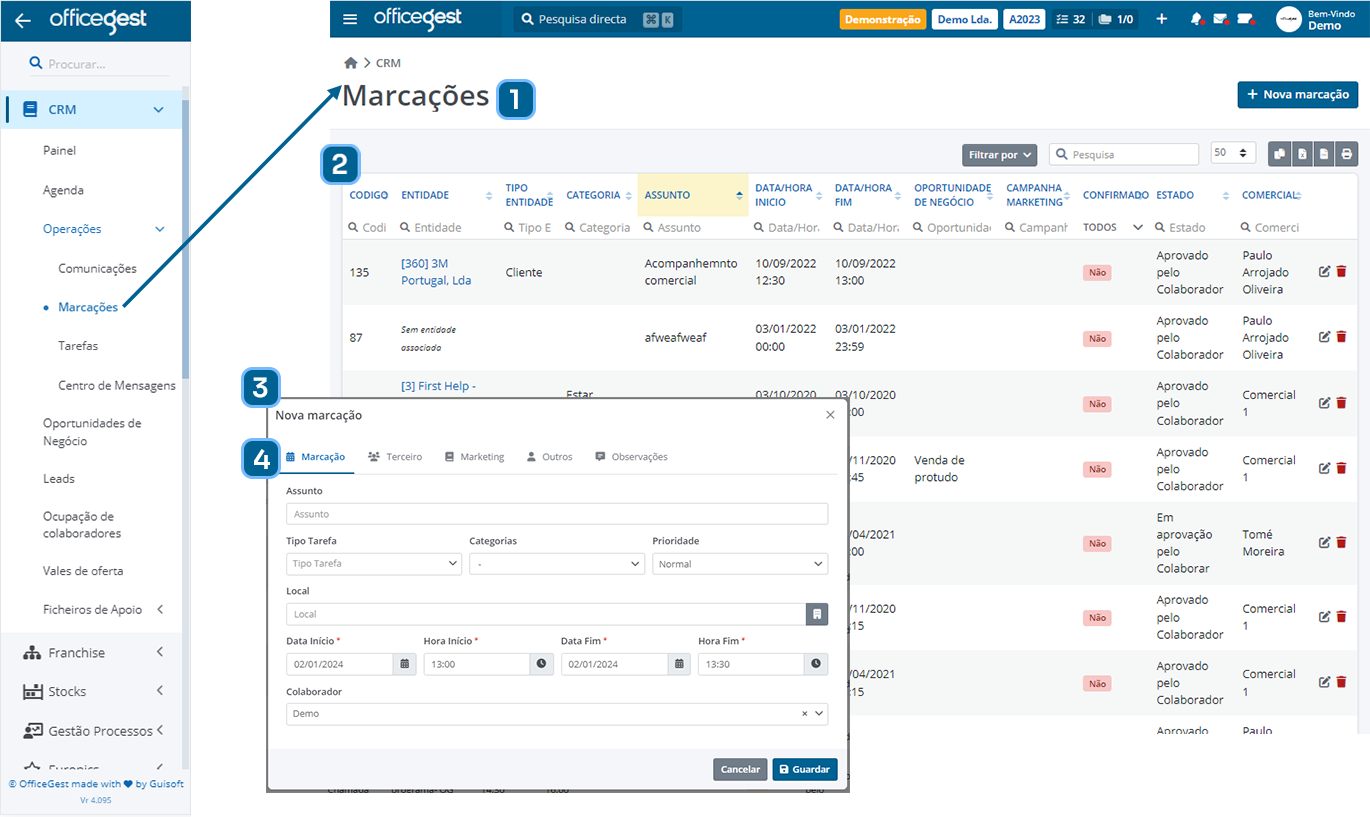Open the Tipo Tarefa dropdown
The height and width of the screenshot is (817, 1370).
[373, 563]
